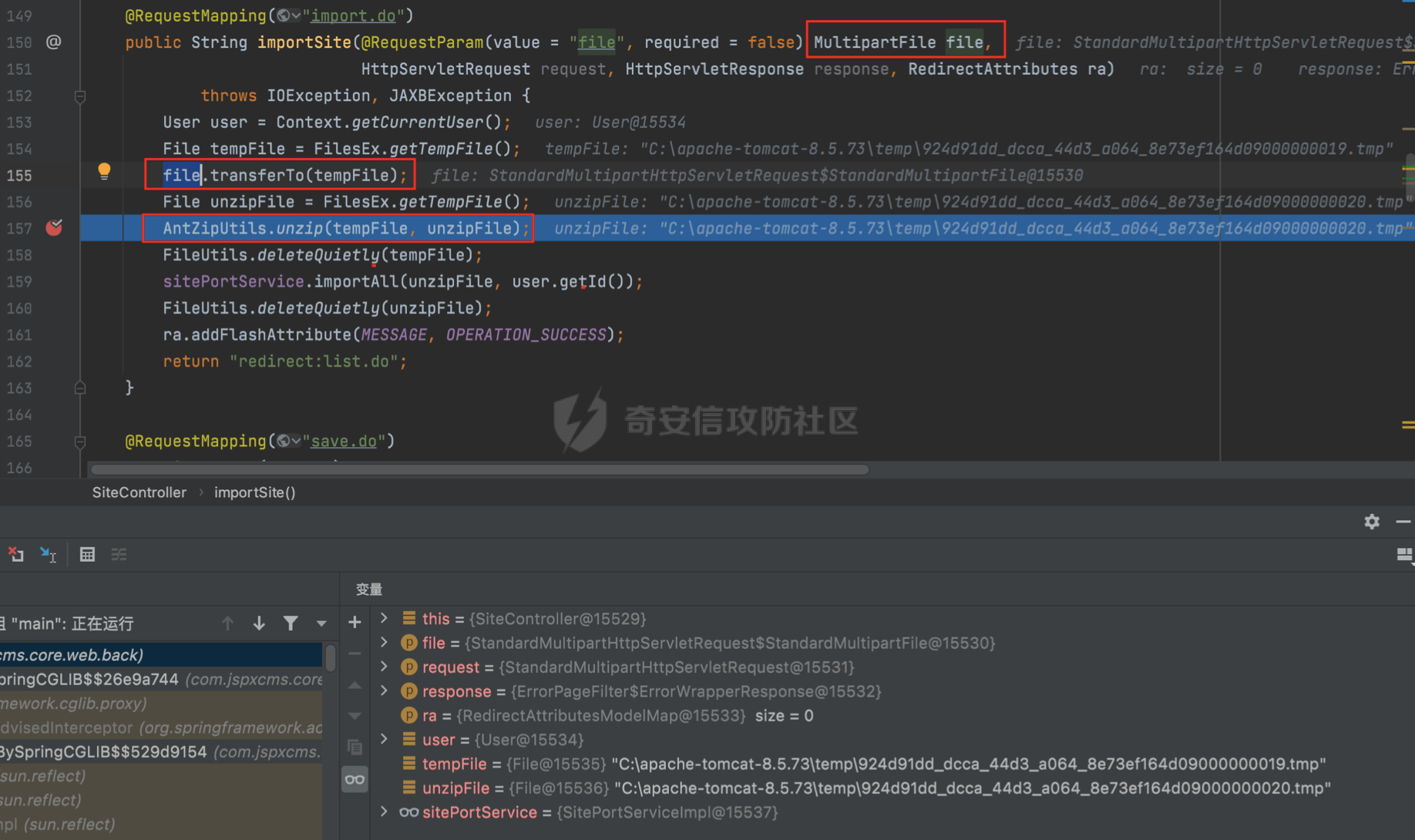Click the editor horizontal scrollbar
The image size is (1415, 840).
478,469
